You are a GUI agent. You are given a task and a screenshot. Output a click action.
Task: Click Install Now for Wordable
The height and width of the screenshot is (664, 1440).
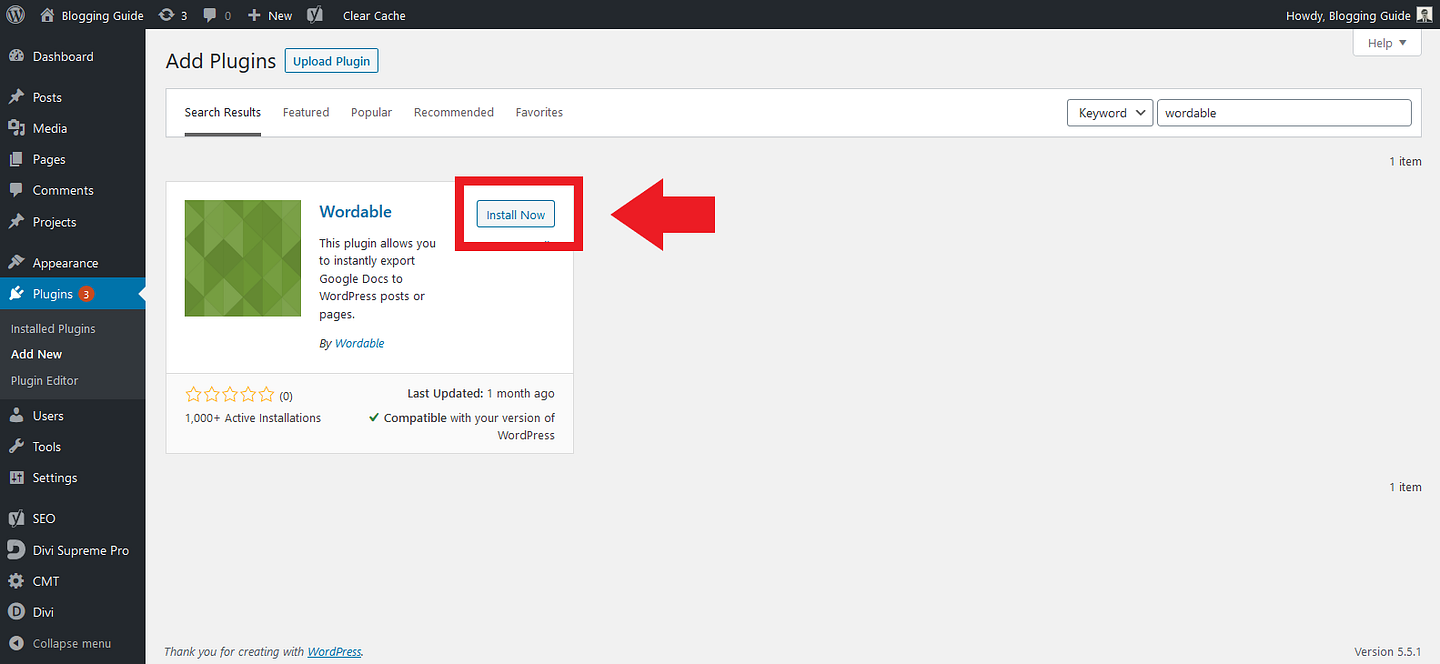coord(516,215)
